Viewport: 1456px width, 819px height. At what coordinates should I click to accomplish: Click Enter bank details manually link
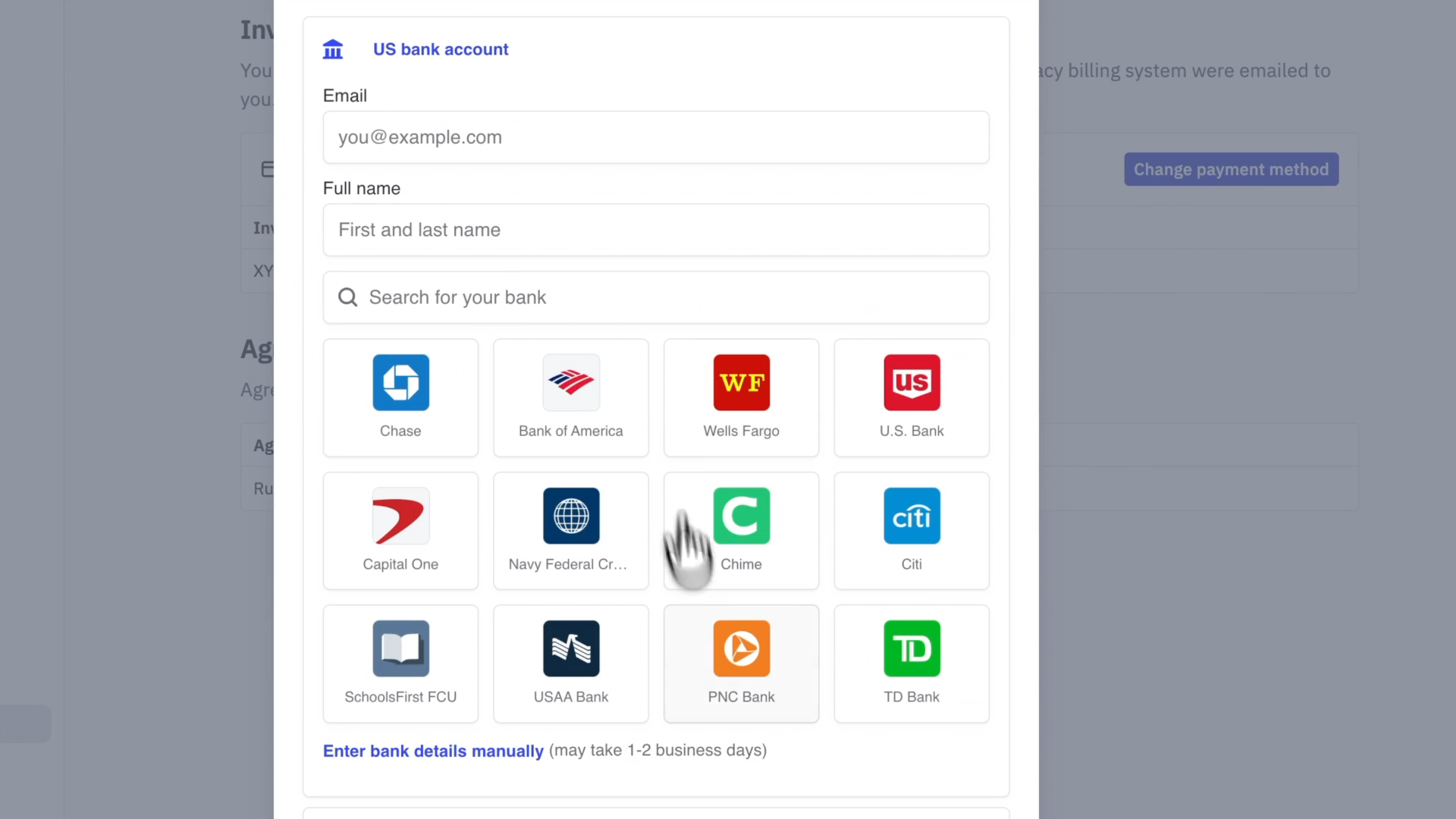click(433, 751)
